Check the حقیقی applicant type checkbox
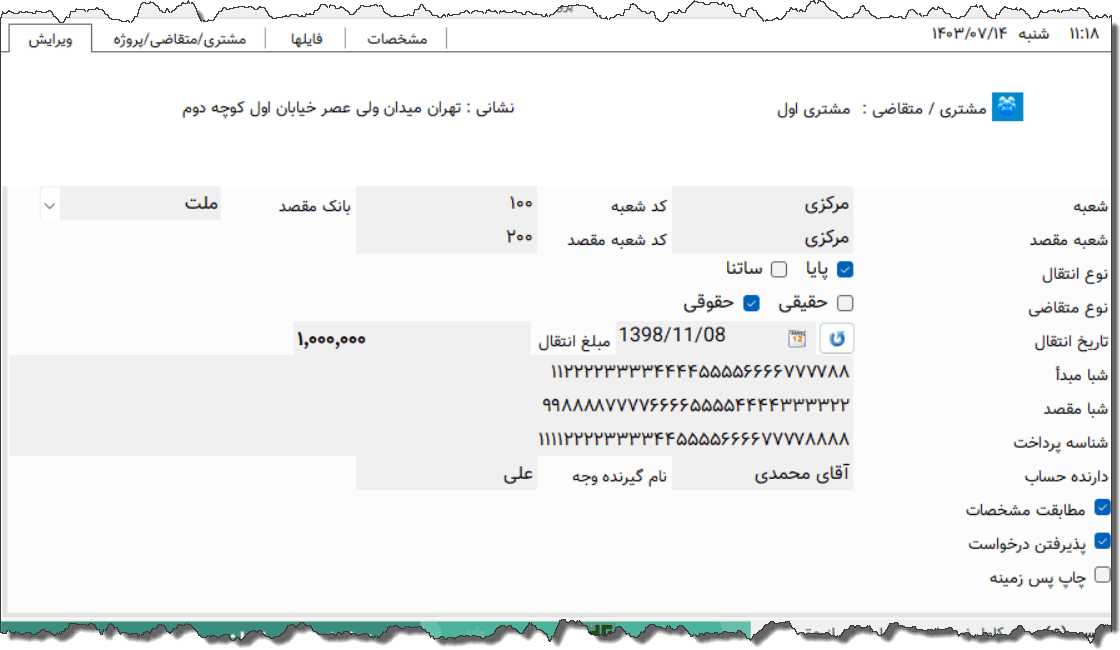1120x650 pixels. tap(844, 302)
